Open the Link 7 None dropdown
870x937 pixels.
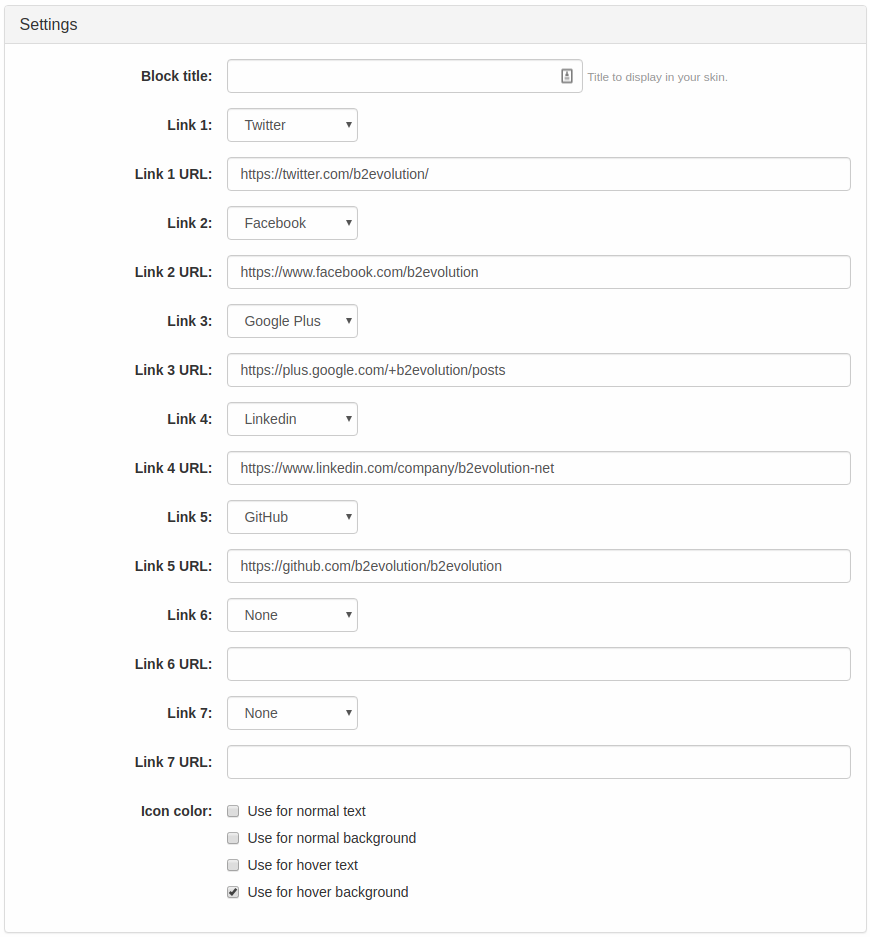pyautogui.click(x=292, y=713)
